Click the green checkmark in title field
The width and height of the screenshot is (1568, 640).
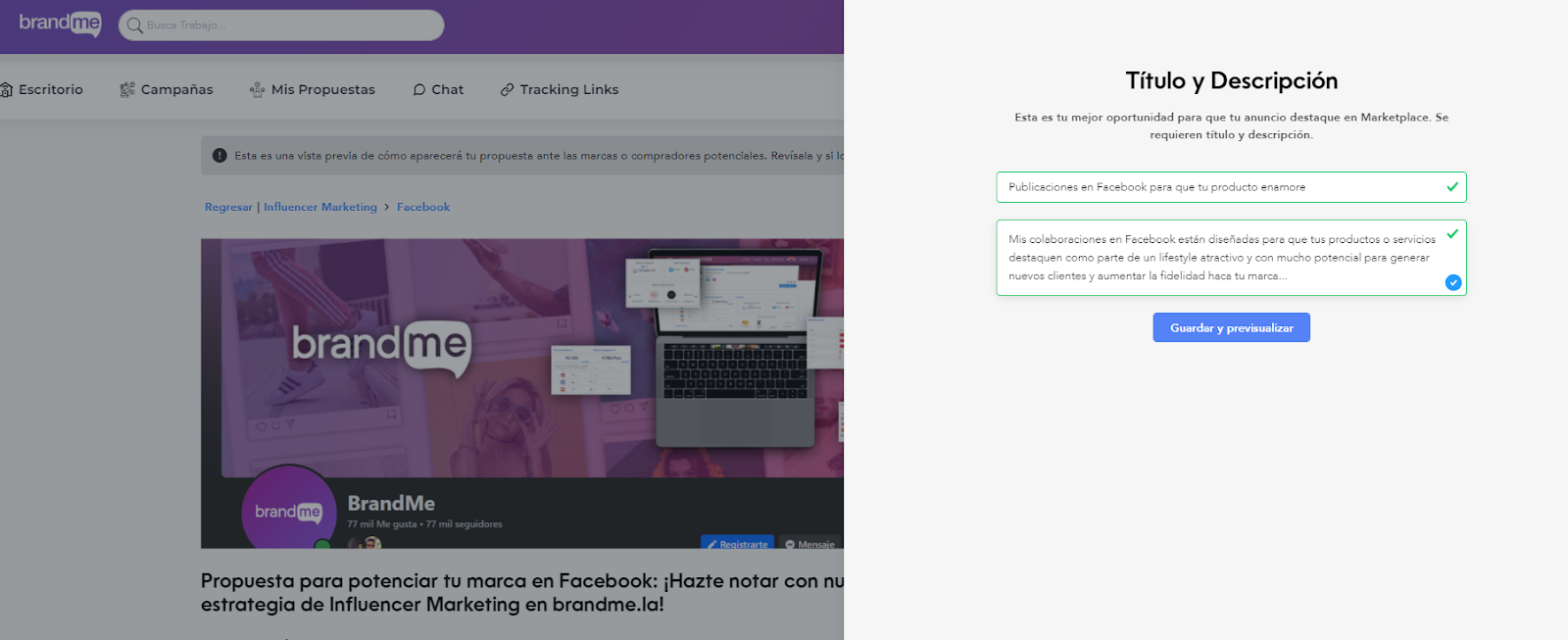1452,186
